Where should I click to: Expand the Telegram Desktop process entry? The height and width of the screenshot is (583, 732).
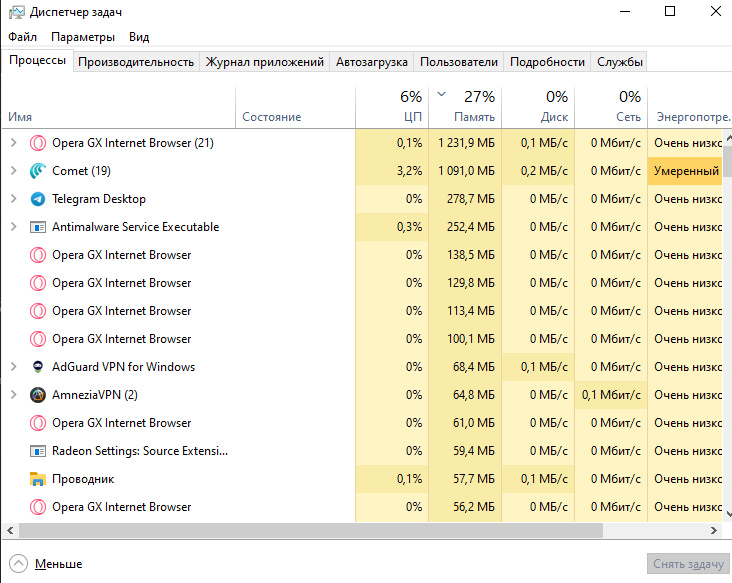click(x=13, y=199)
